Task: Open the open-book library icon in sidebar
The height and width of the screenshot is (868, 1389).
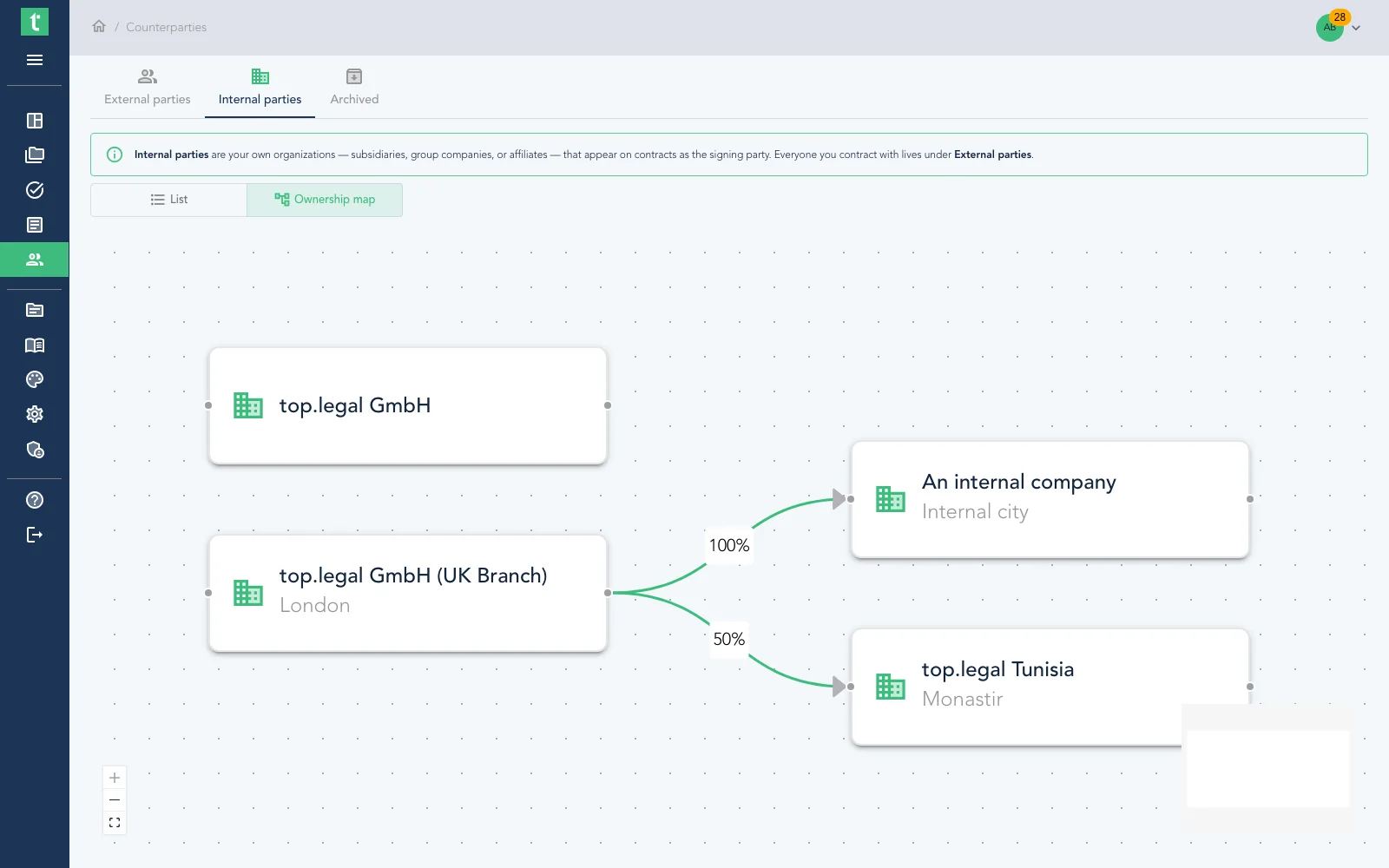Action: coord(35,345)
